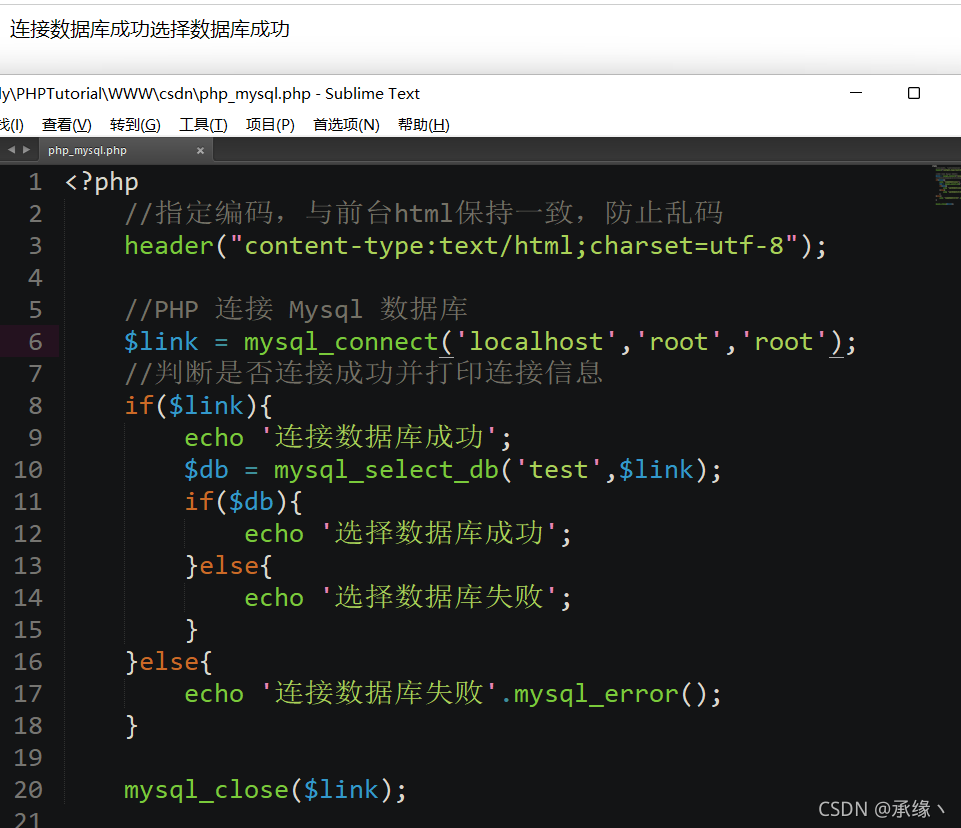Click }else{ on line 13
The height and width of the screenshot is (828, 961).
pos(229,566)
